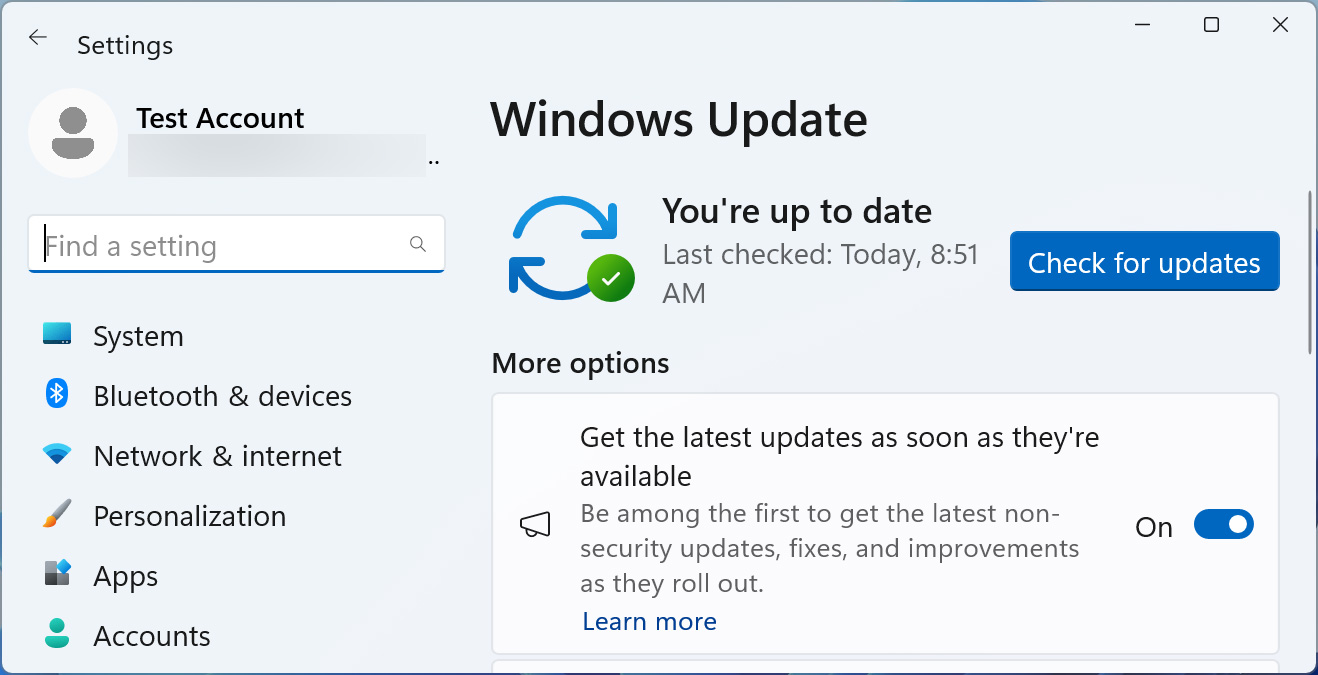Screen dimensions: 1318x675
Task: Click the System monitor icon in sidebar
Action: coord(57,335)
